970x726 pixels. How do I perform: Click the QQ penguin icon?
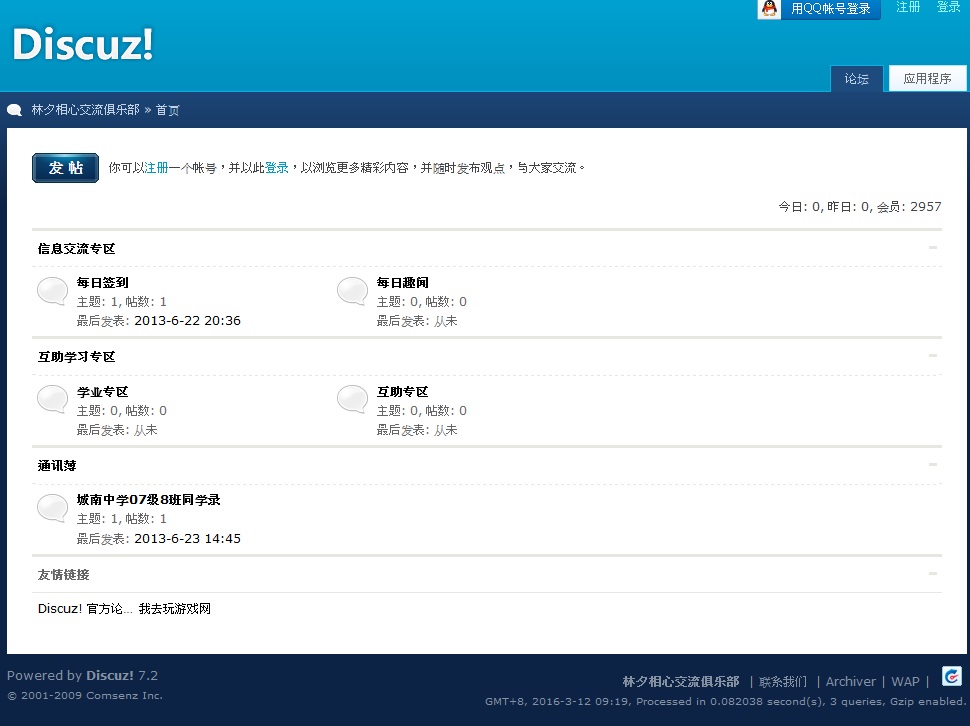(769, 9)
